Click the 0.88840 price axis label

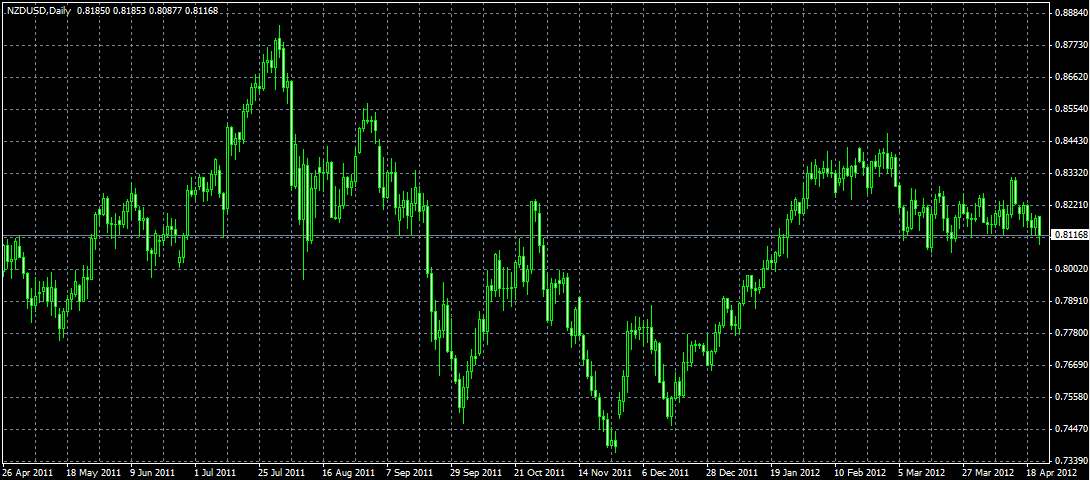point(1070,13)
